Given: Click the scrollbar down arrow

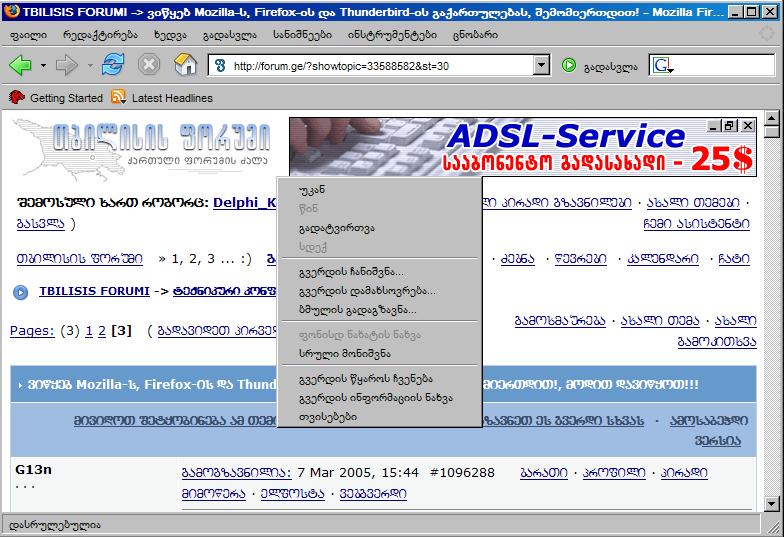Looking at the screenshot, I should (772, 504).
